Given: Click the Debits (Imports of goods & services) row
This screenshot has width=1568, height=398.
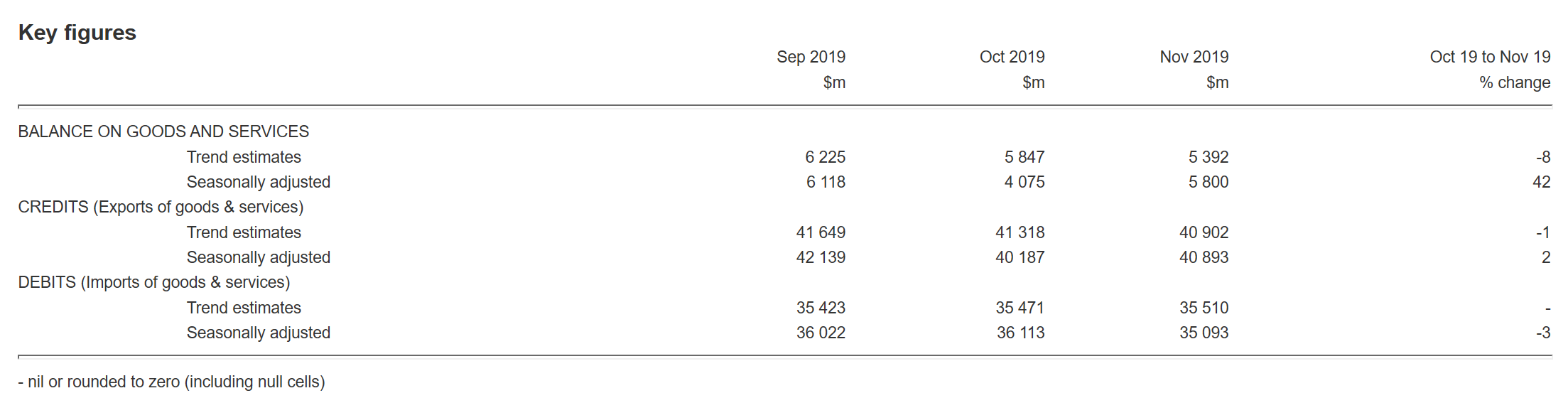Looking at the screenshot, I should tap(154, 282).
